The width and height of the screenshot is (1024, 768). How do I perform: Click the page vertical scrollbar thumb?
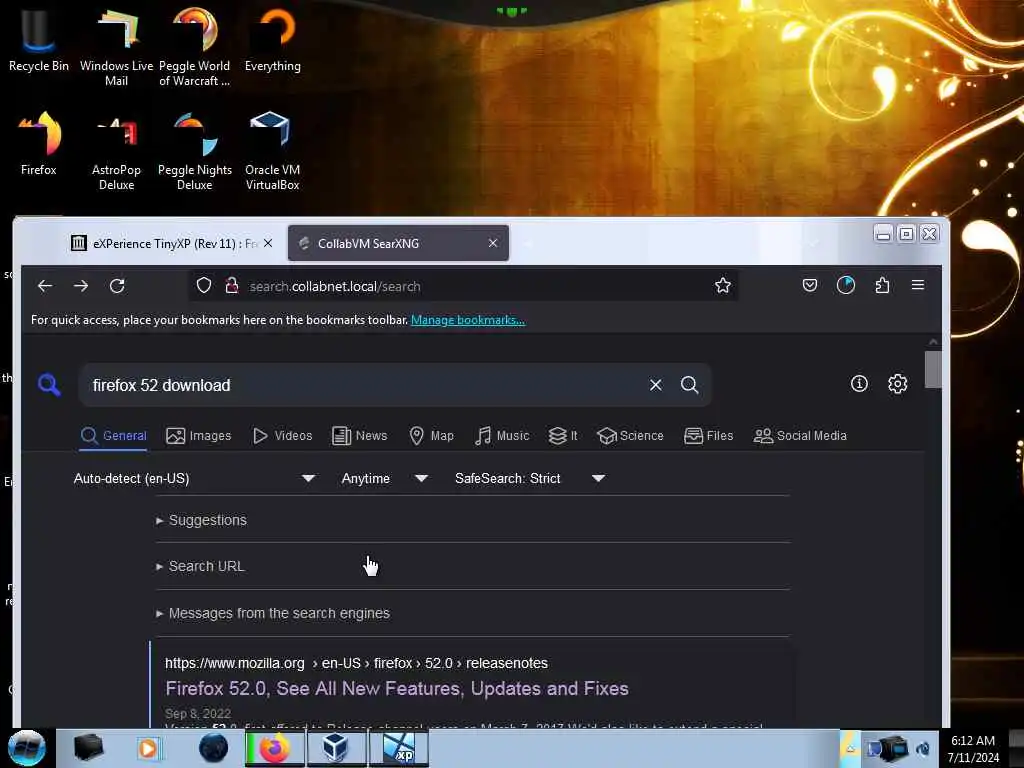[x=933, y=370]
